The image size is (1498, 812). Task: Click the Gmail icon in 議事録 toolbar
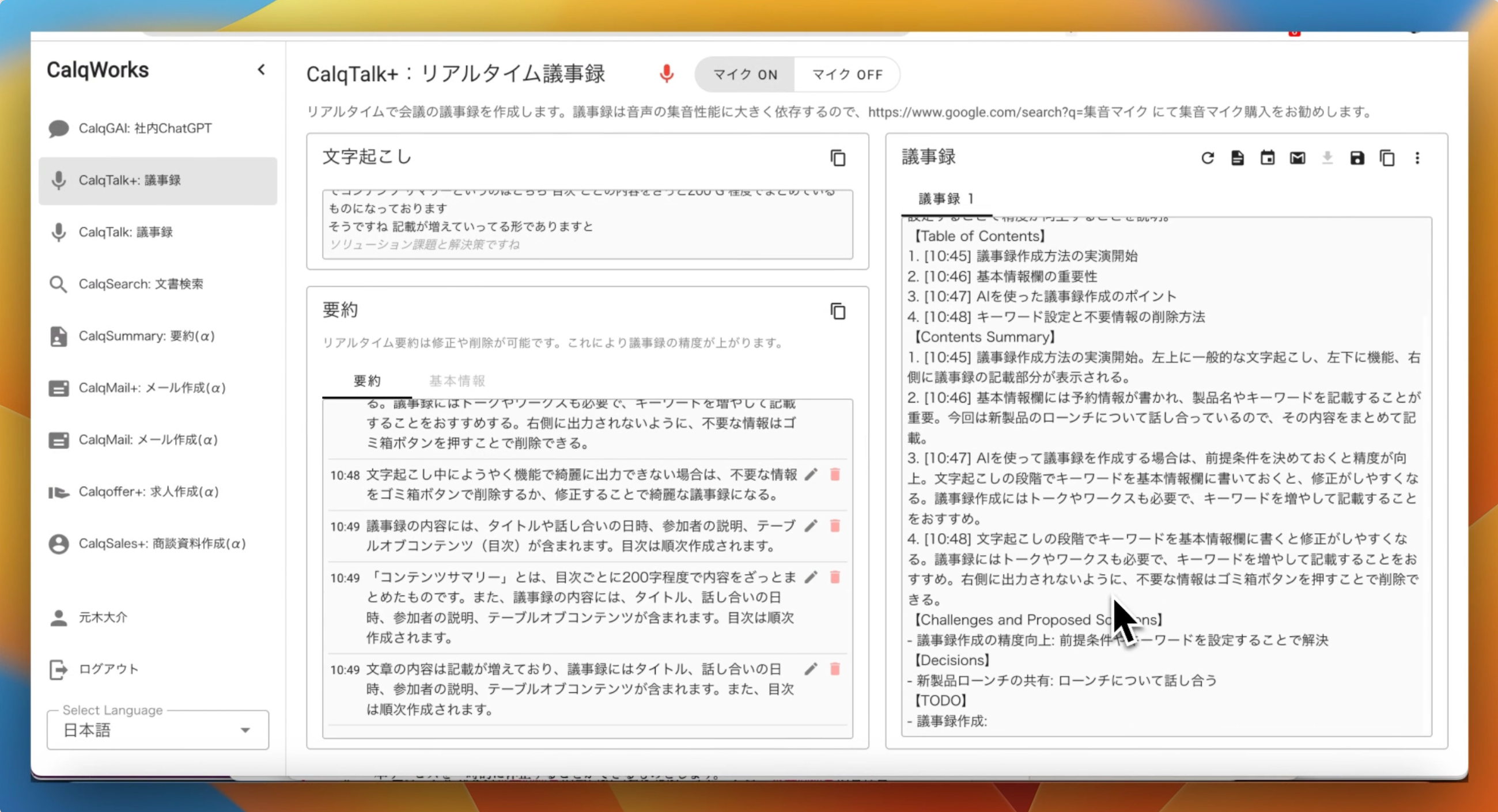(x=1297, y=158)
